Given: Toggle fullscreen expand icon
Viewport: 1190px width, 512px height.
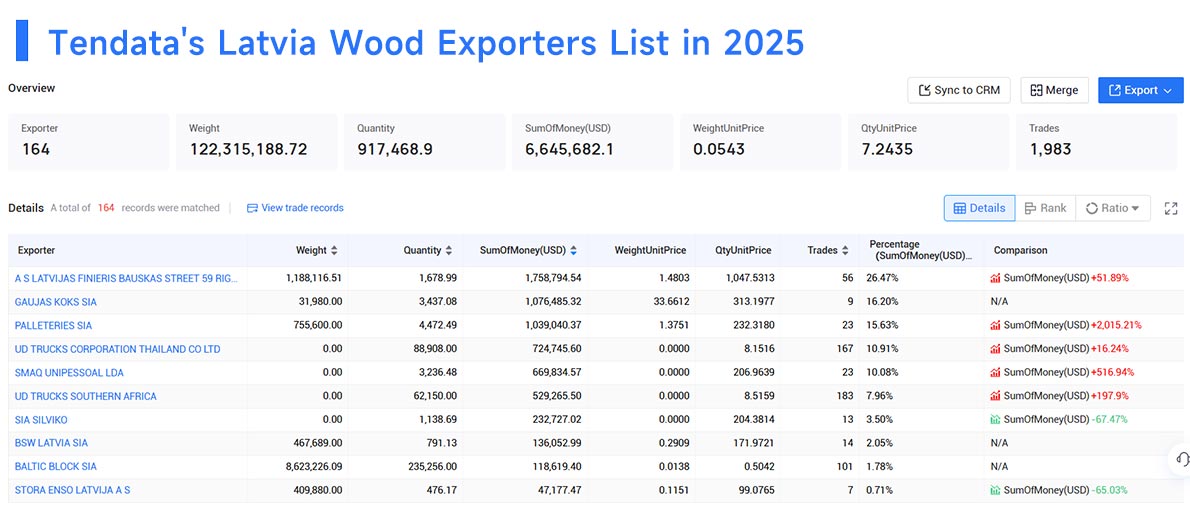Looking at the screenshot, I should [1170, 208].
